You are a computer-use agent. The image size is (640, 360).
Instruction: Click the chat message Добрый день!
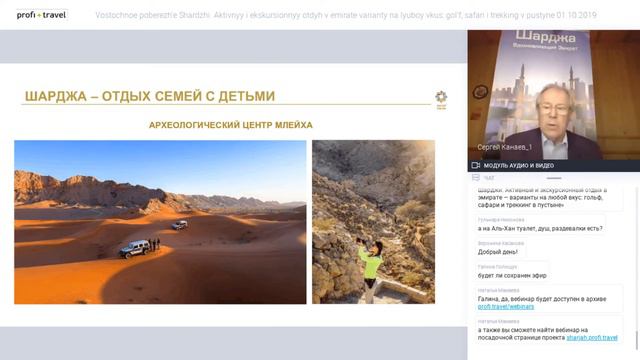[500, 248]
